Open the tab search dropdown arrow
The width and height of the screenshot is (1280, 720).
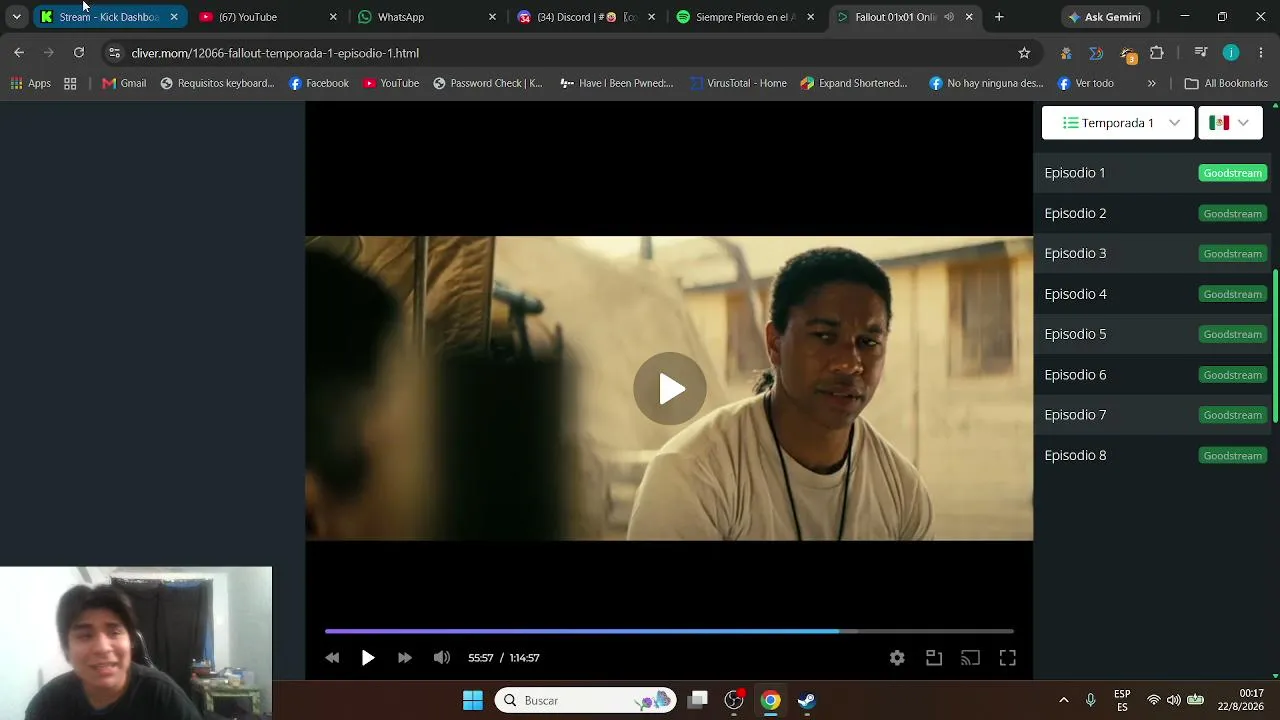coord(16,17)
